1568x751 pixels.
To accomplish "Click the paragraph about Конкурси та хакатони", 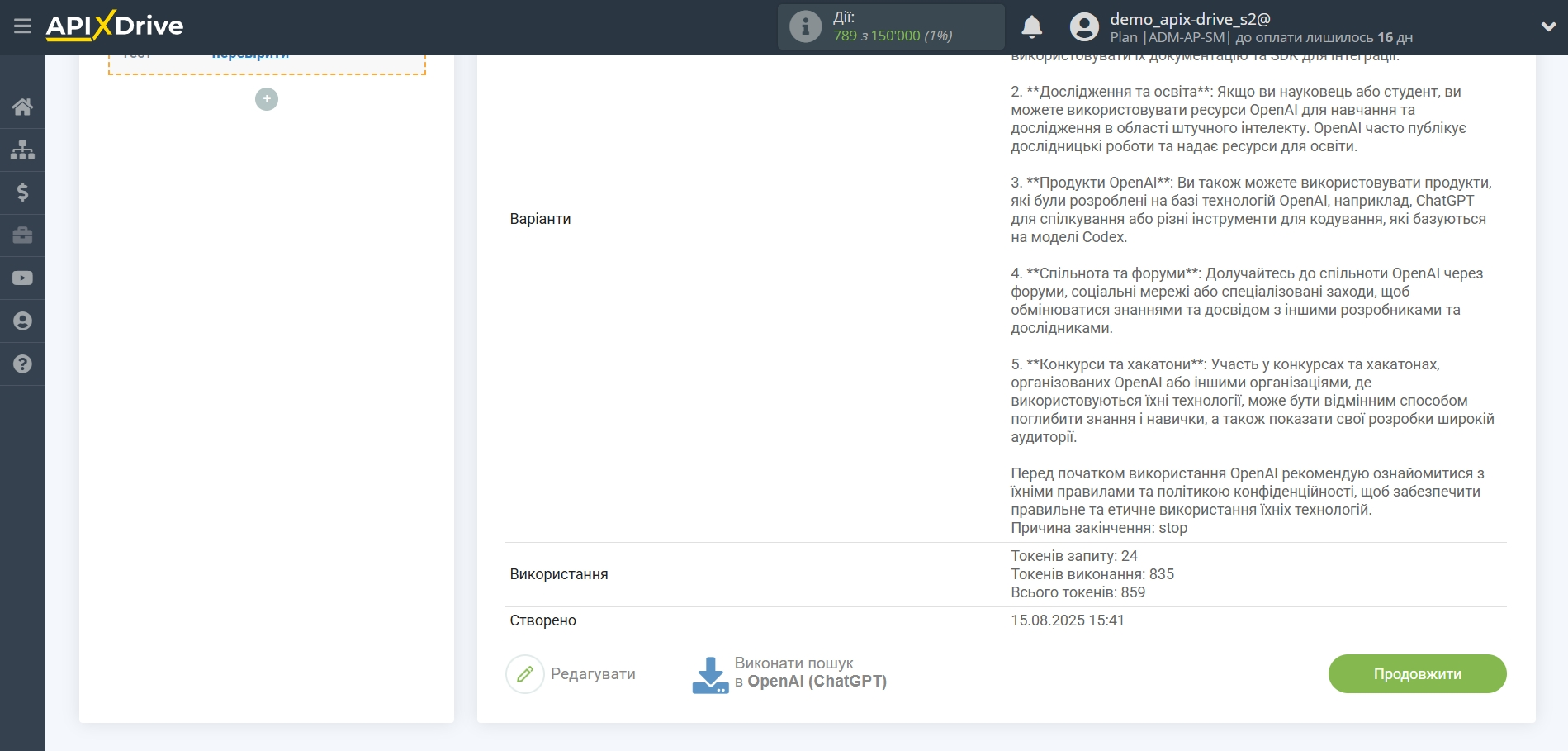I will pyautogui.click(x=1252, y=401).
